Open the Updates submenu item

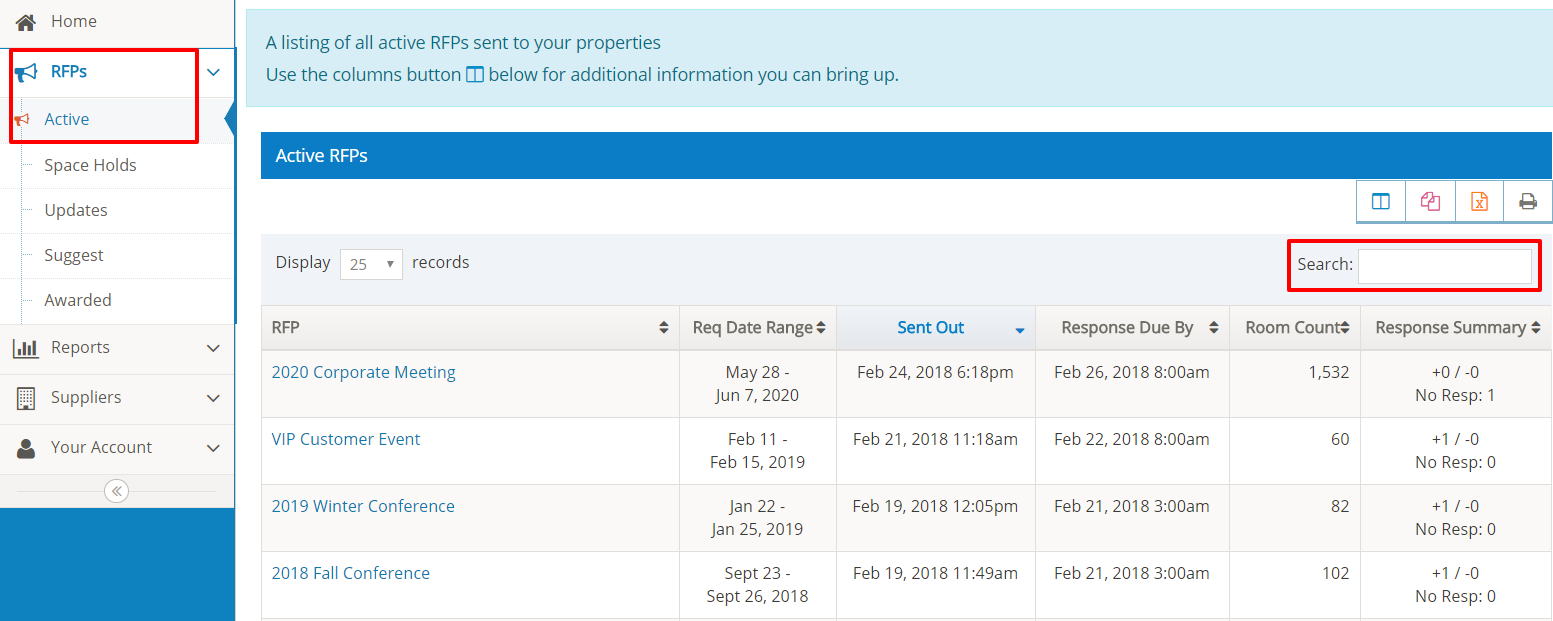click(x=76, y=210)
